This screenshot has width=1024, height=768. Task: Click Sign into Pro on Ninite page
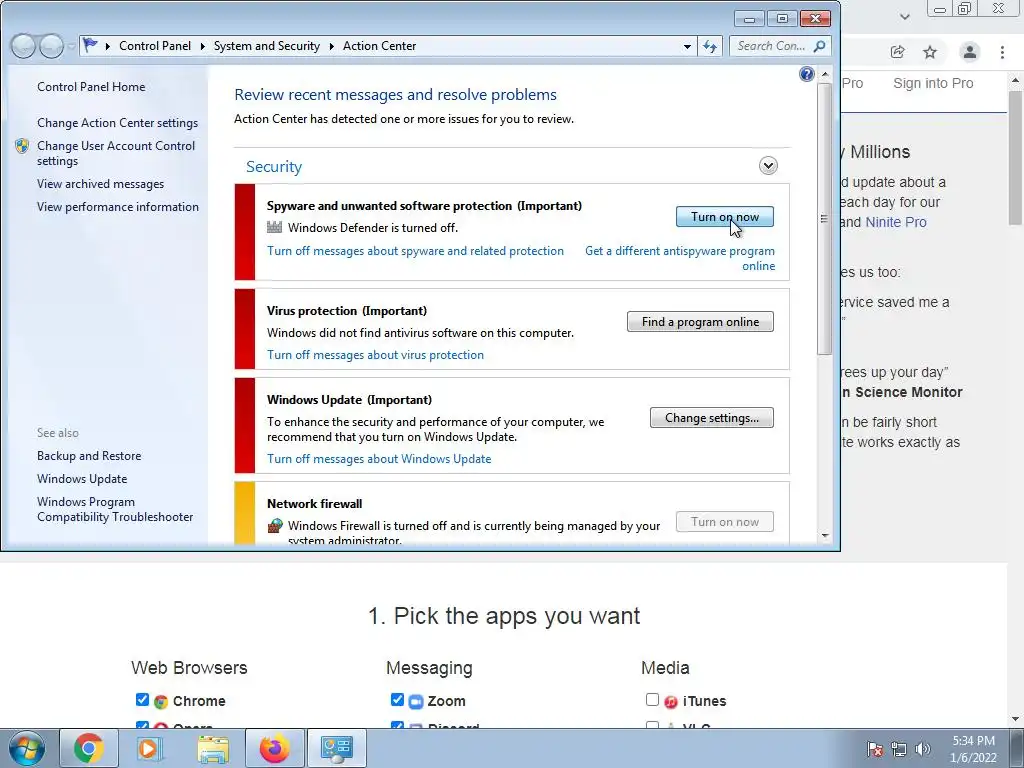coord(933,84)
